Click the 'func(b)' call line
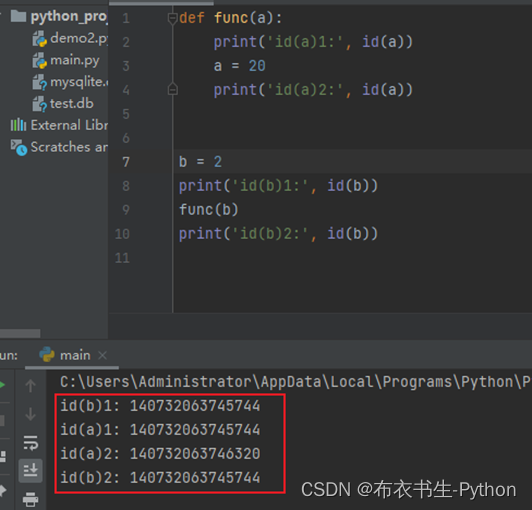 pyautogui.click(x=209, y=210)
